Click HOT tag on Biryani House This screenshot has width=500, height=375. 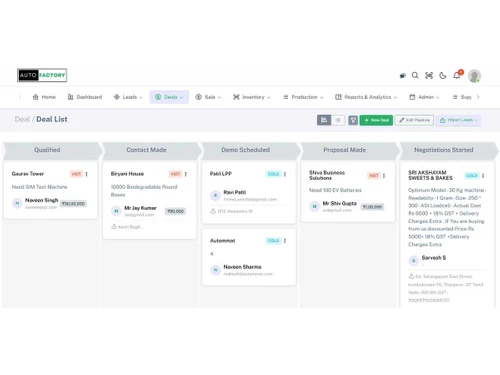[175, 174]
